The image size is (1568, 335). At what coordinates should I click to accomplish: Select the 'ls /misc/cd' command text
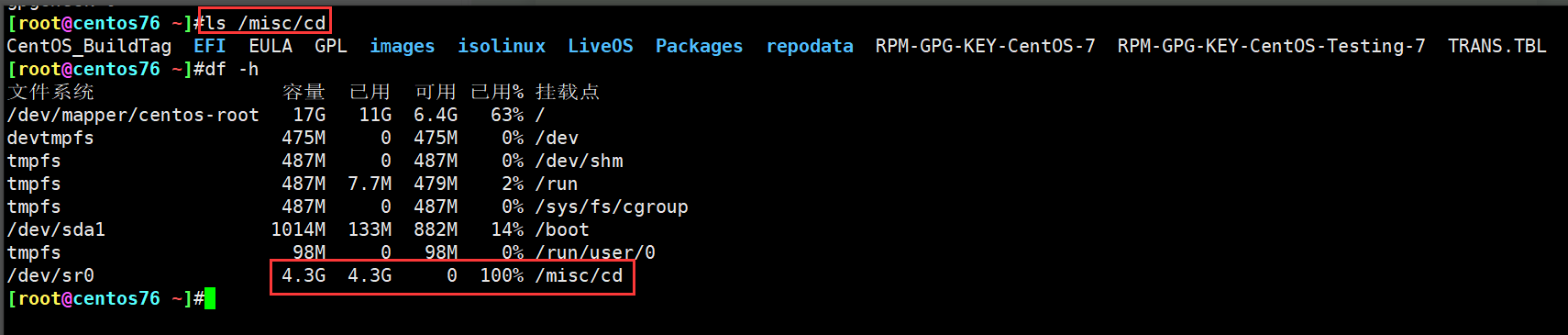click(x=266, y=23)
